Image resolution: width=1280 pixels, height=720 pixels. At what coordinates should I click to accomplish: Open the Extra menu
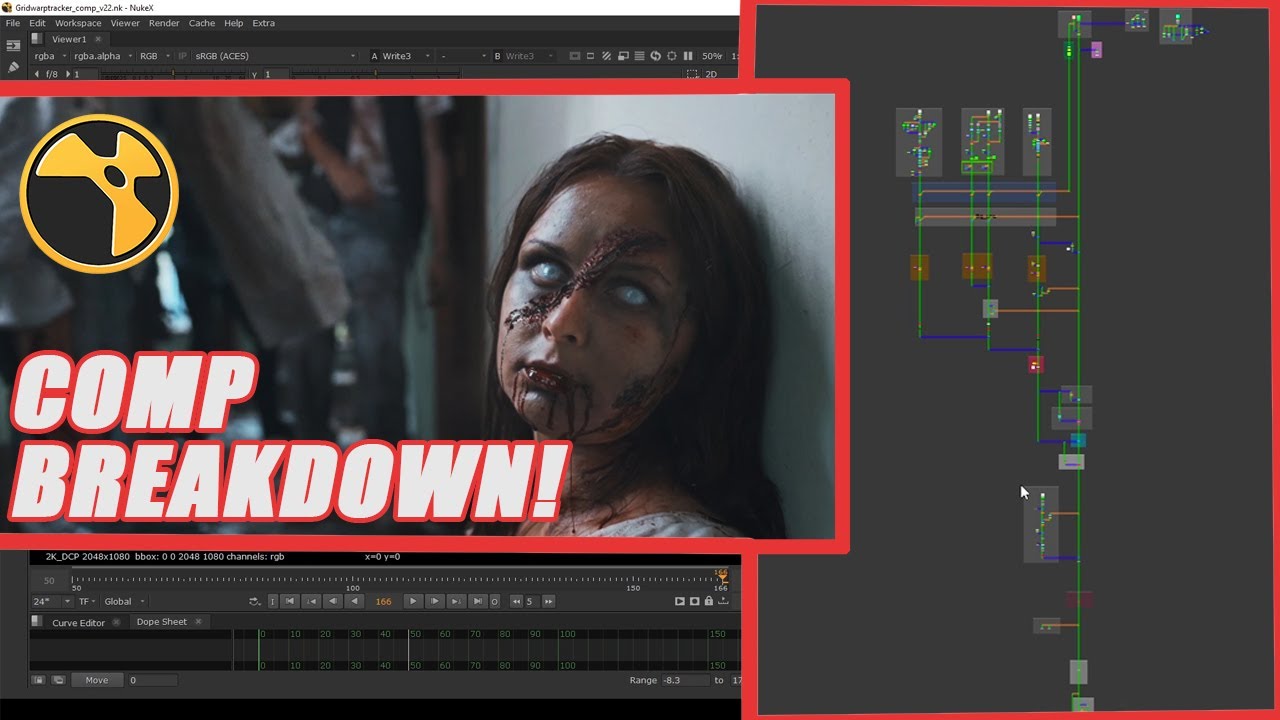(263, 23)
